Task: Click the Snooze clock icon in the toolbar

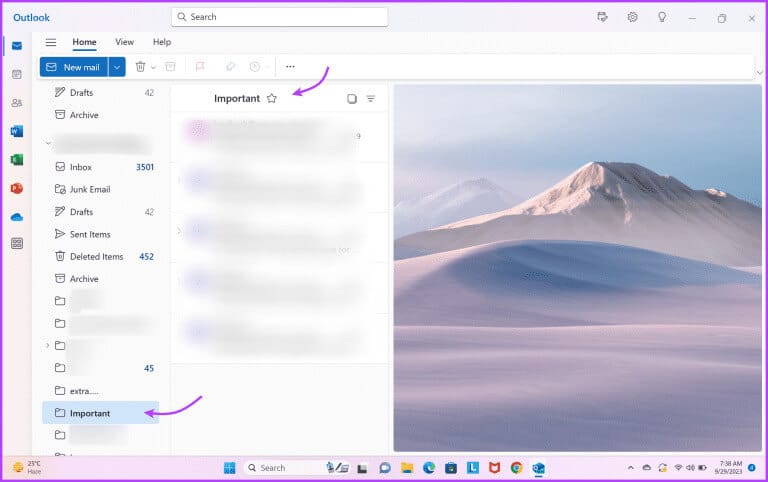Action: coord(255,67)
